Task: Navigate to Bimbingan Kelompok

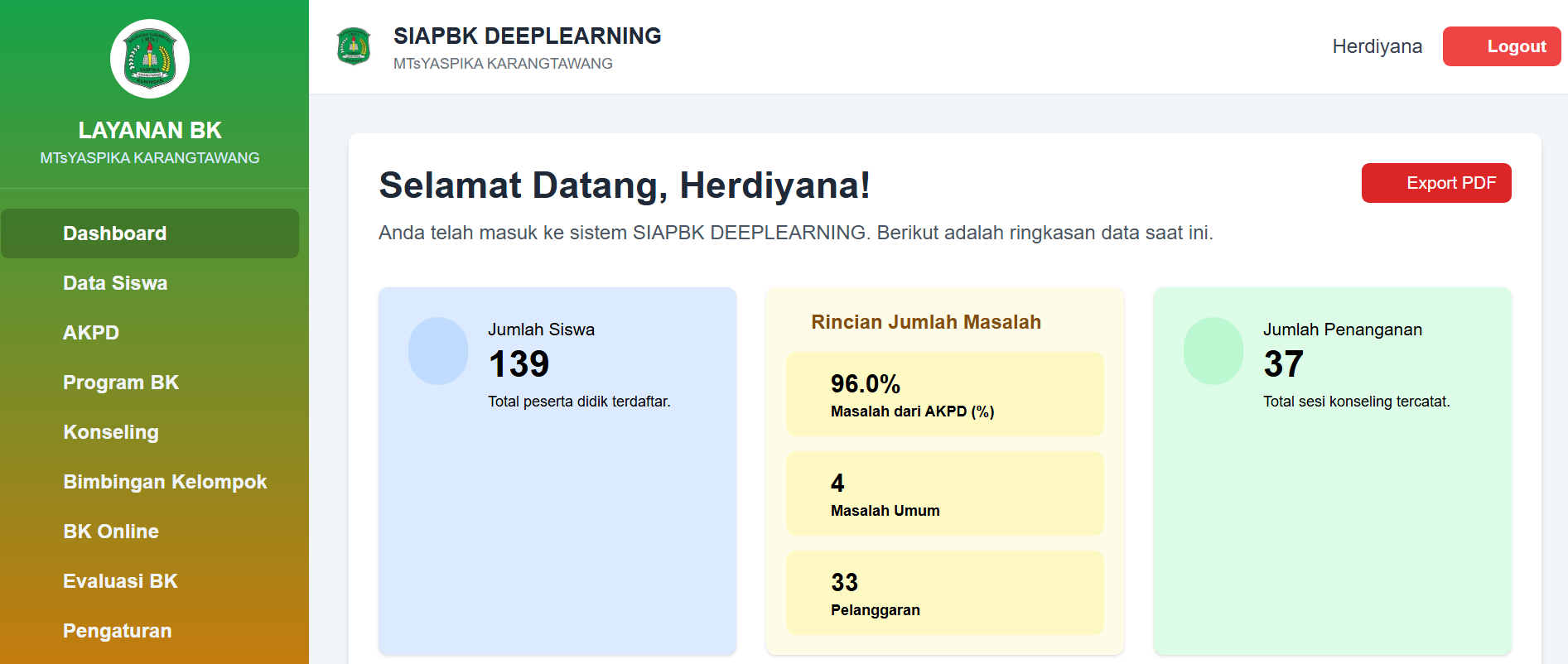Action: pyautogui.click(x=150, y=482)
